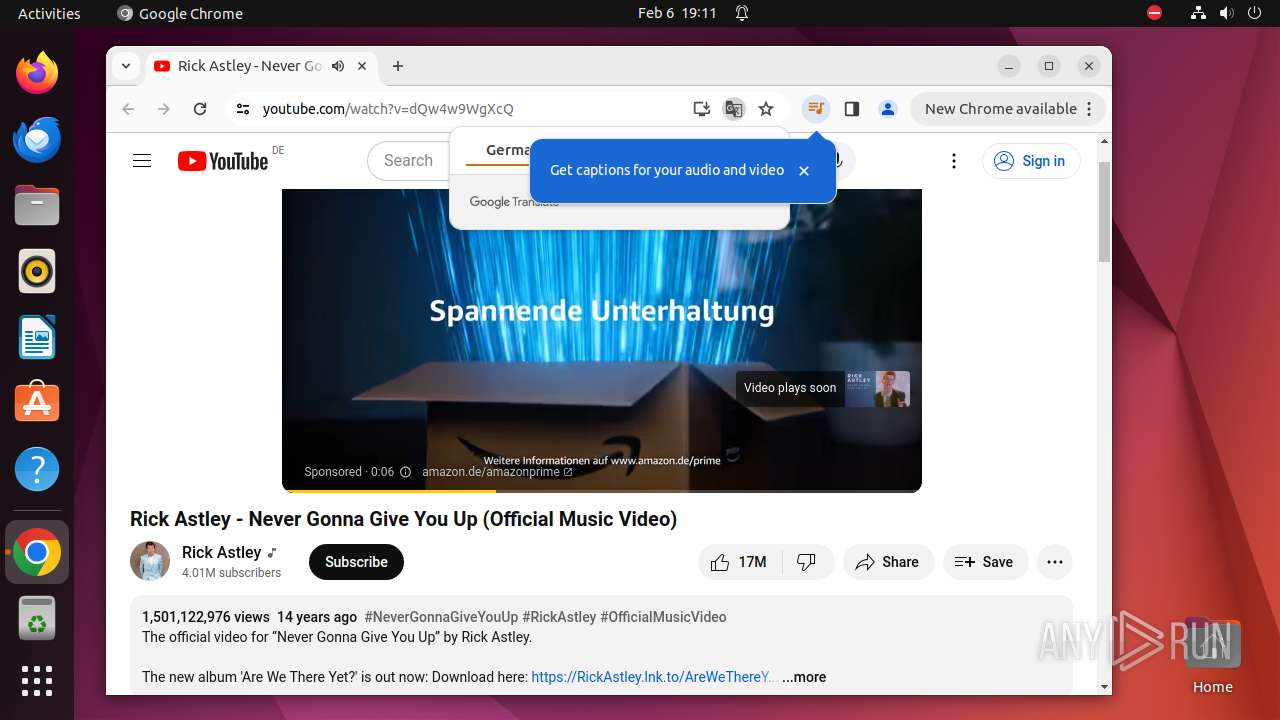Install YouTube app icon in address bar

[x=702, y=109]
